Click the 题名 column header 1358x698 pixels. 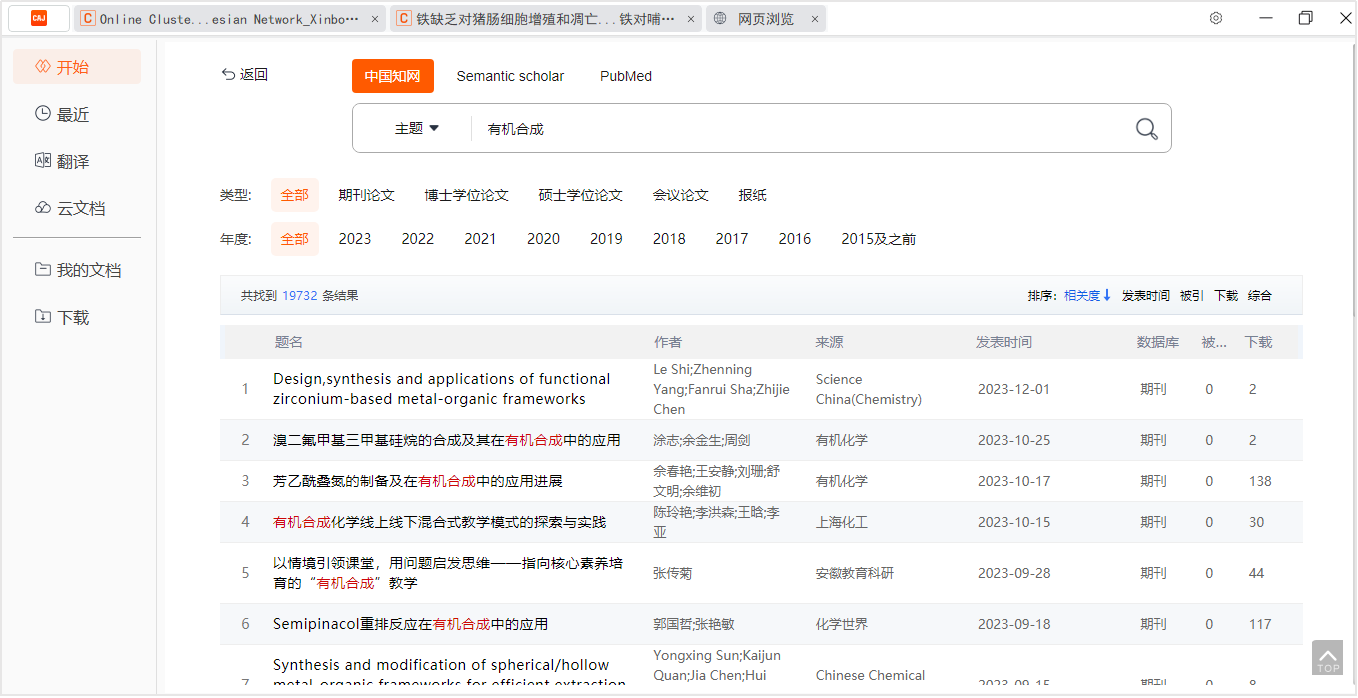[x=289, y=342]
